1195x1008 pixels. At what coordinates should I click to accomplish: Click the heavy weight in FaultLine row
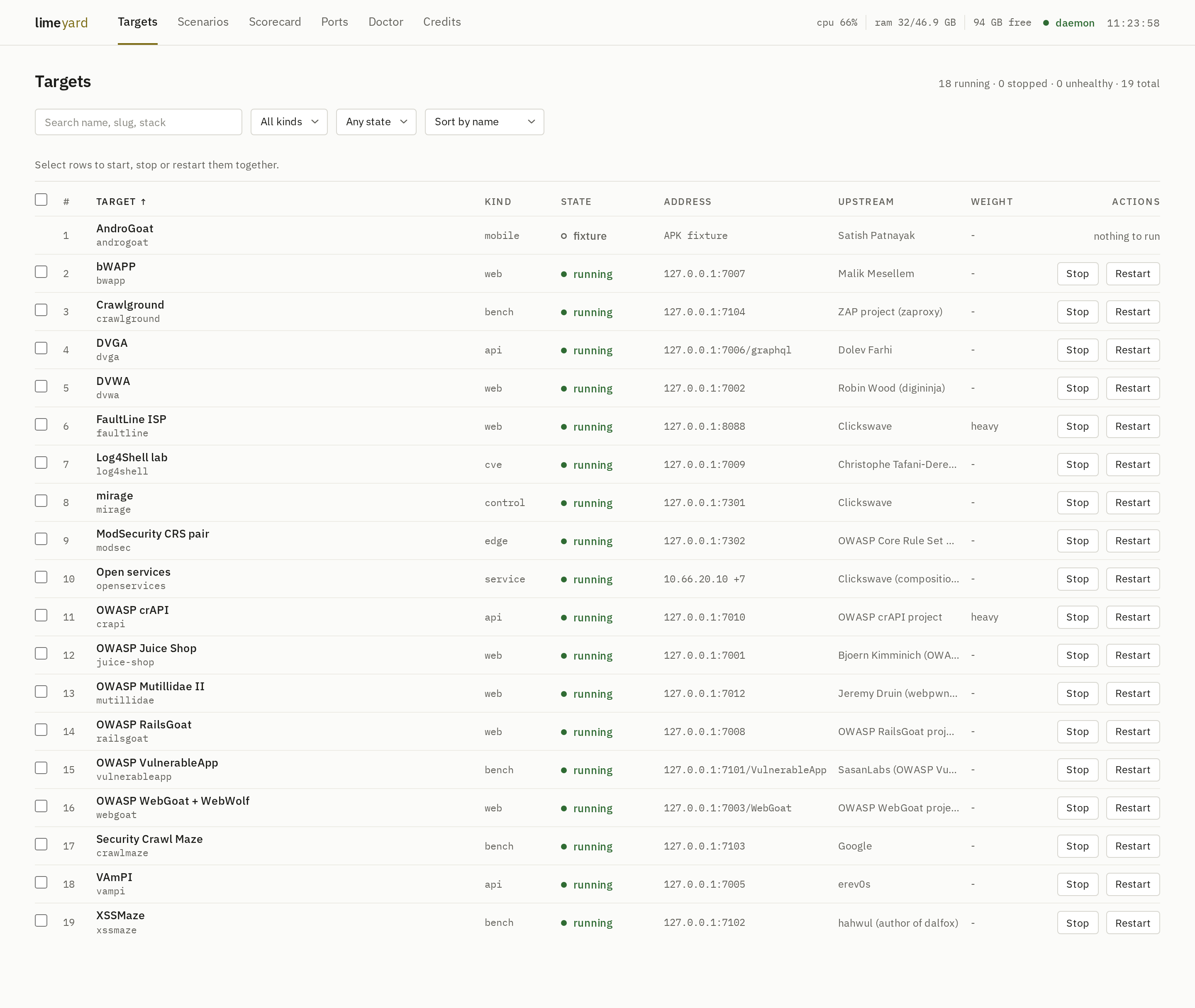click(985, 426)
